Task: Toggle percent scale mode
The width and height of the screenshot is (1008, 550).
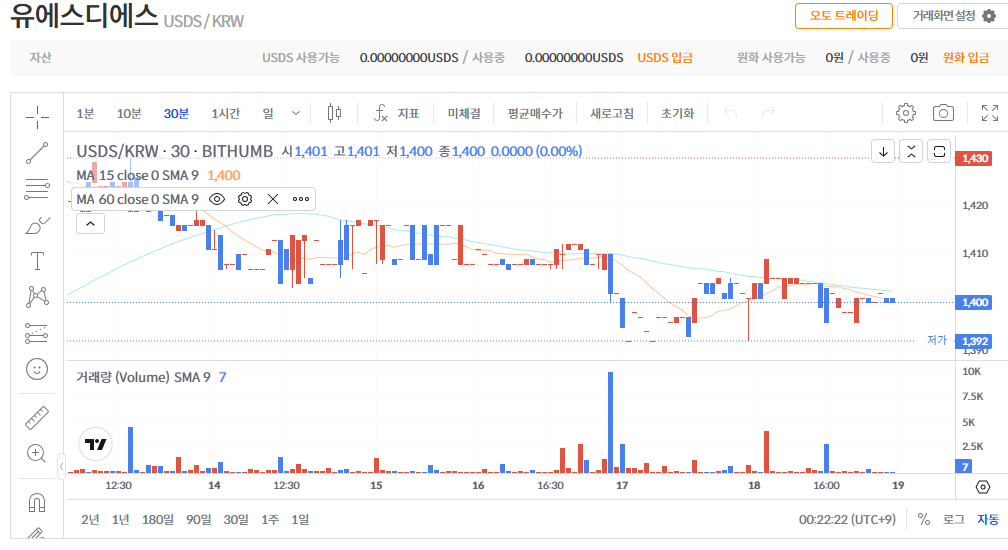Action: click(x=924, y=519)
